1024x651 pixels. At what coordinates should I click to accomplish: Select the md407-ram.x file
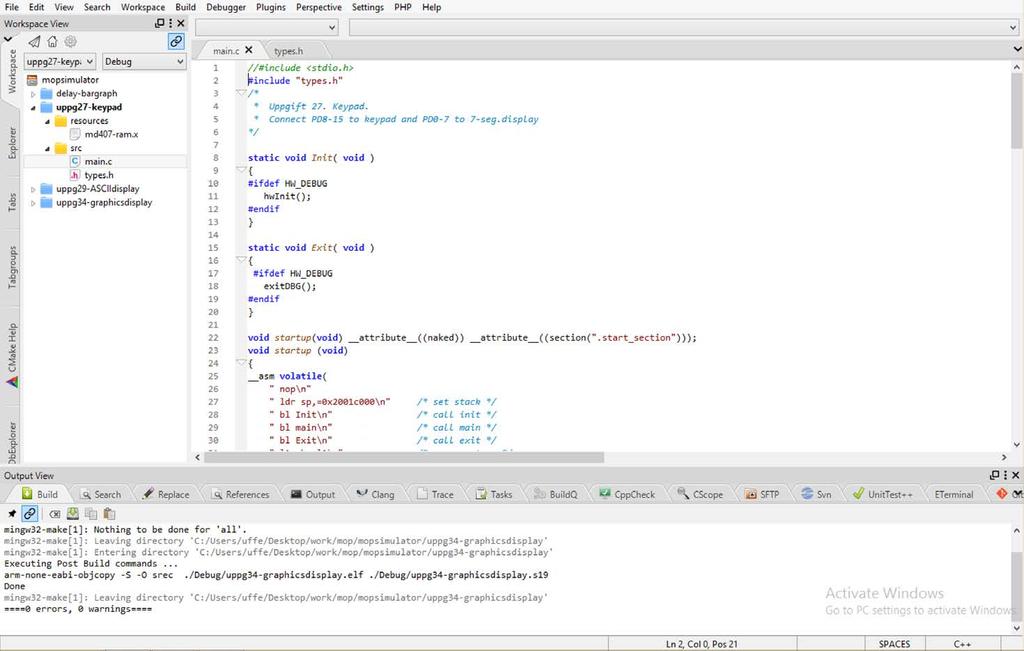tap(111, 134)
